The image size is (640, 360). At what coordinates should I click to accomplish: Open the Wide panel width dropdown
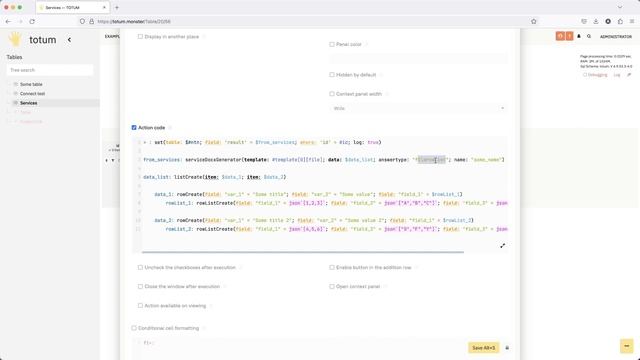[418, 108]
